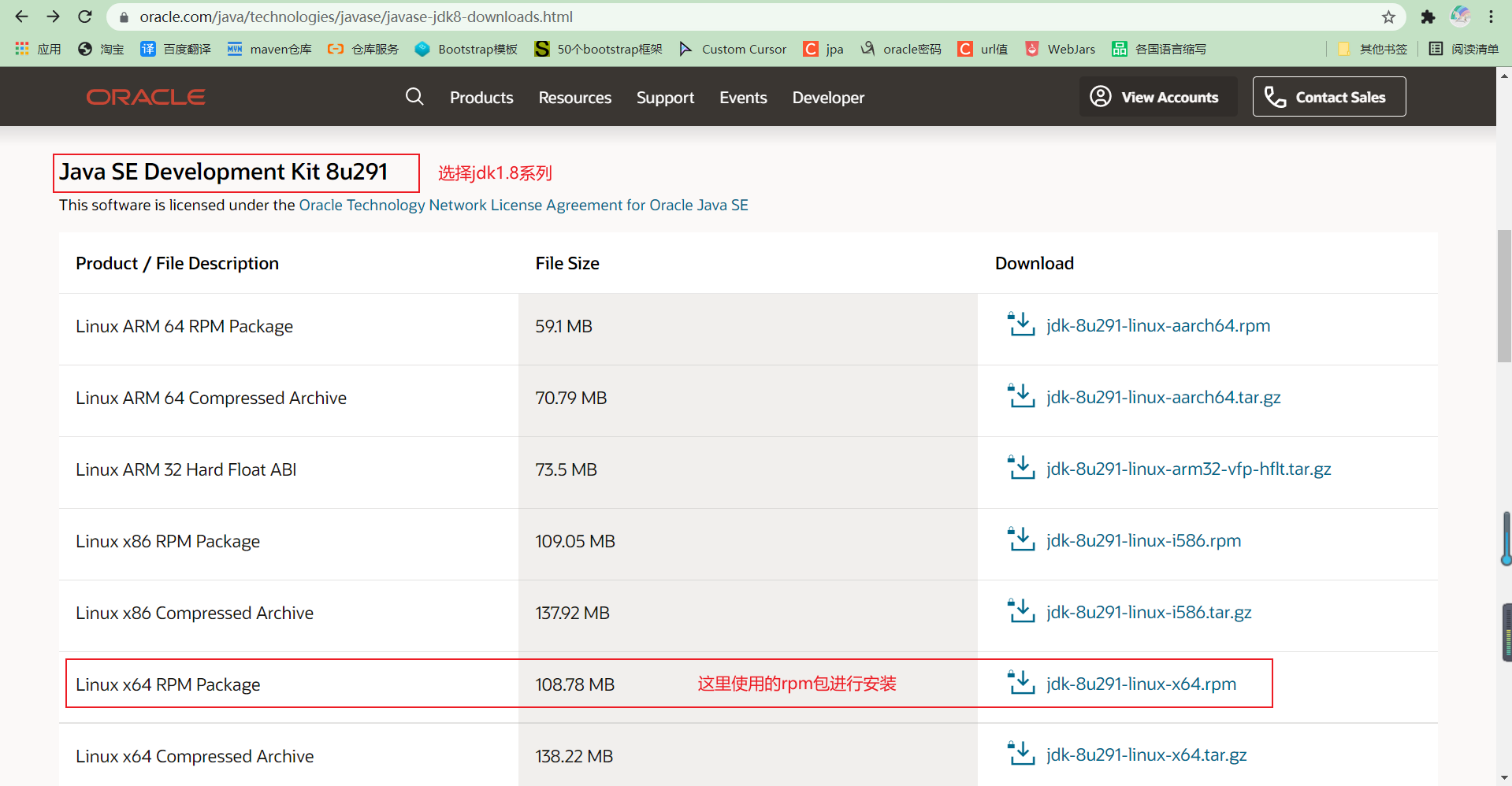Click the Oracle logo

pos(146,97)
